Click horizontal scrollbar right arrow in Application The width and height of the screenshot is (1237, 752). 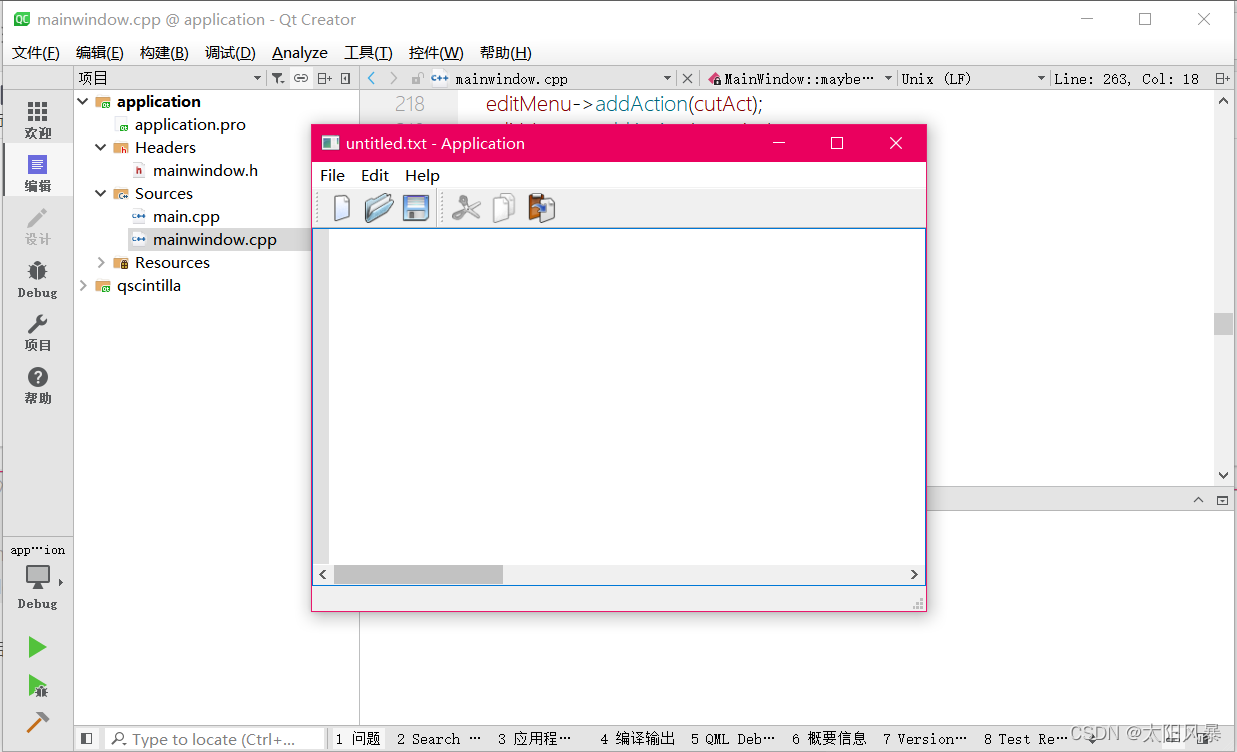click(914, 574)
